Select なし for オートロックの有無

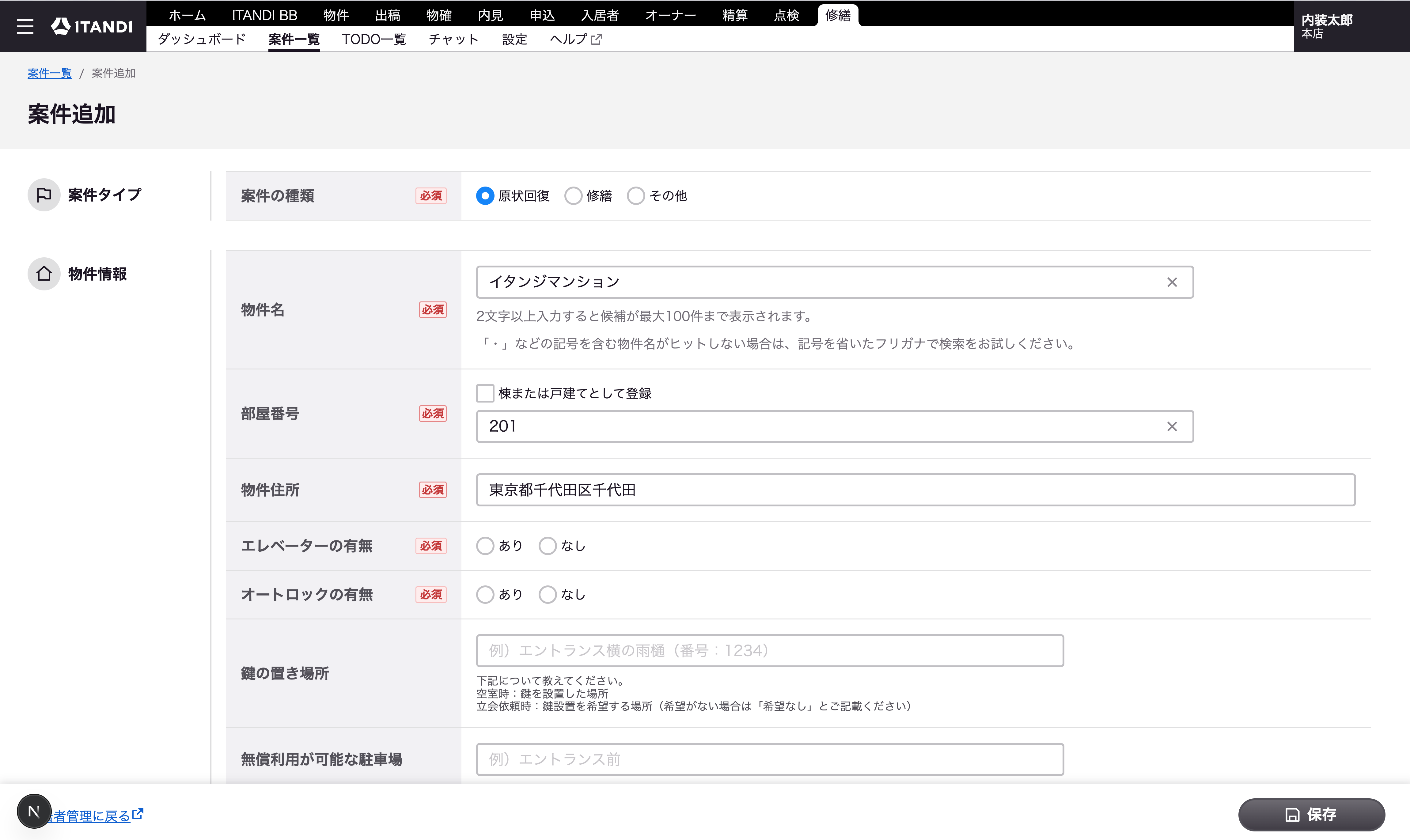(547, 594)
